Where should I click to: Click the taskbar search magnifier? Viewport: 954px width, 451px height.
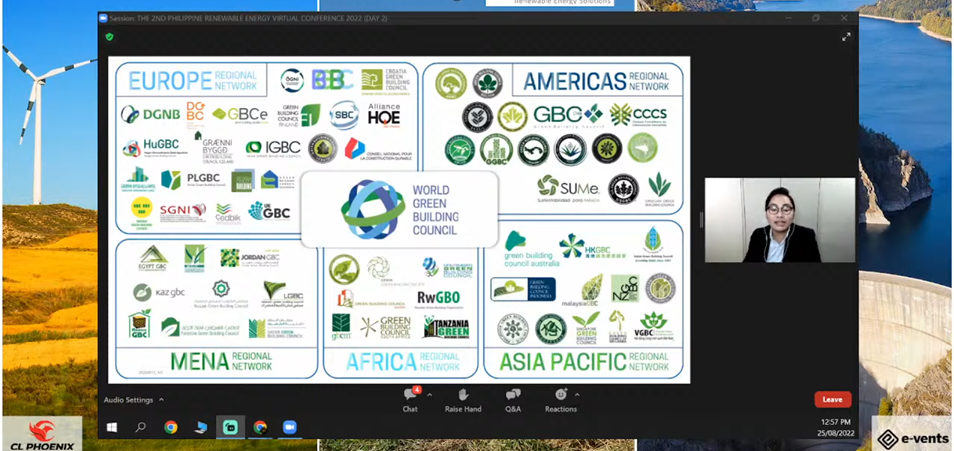pyautogui.click(x=141, y=427)
